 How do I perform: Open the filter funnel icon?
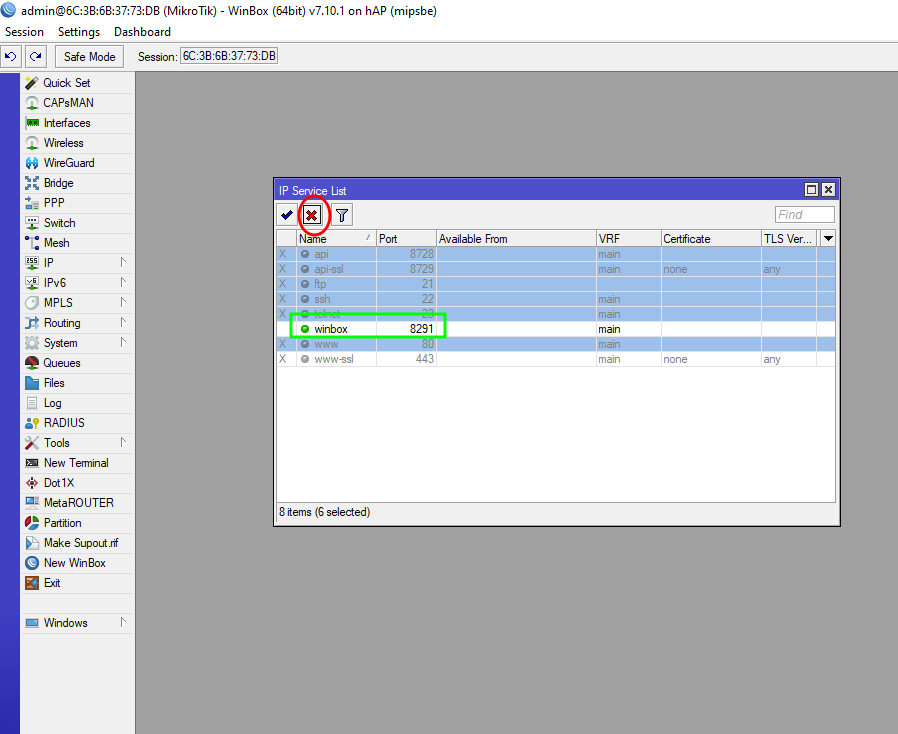[342, 215]
